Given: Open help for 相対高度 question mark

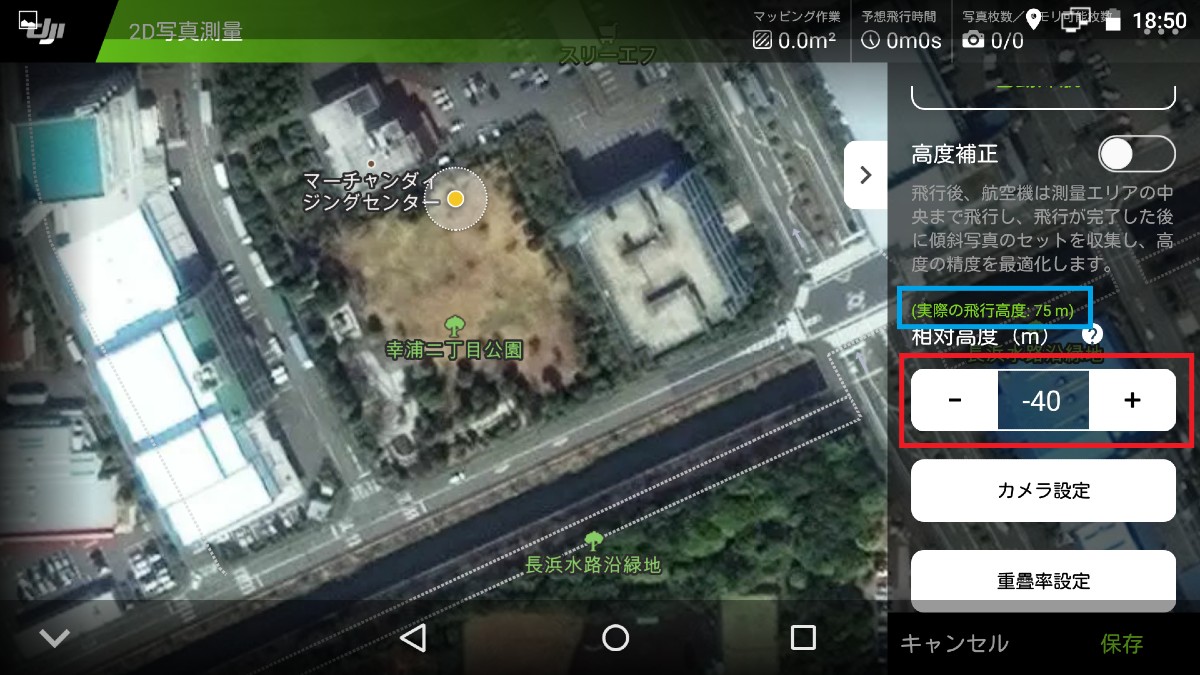Looking at the screenshot, I should [1092, 335].
